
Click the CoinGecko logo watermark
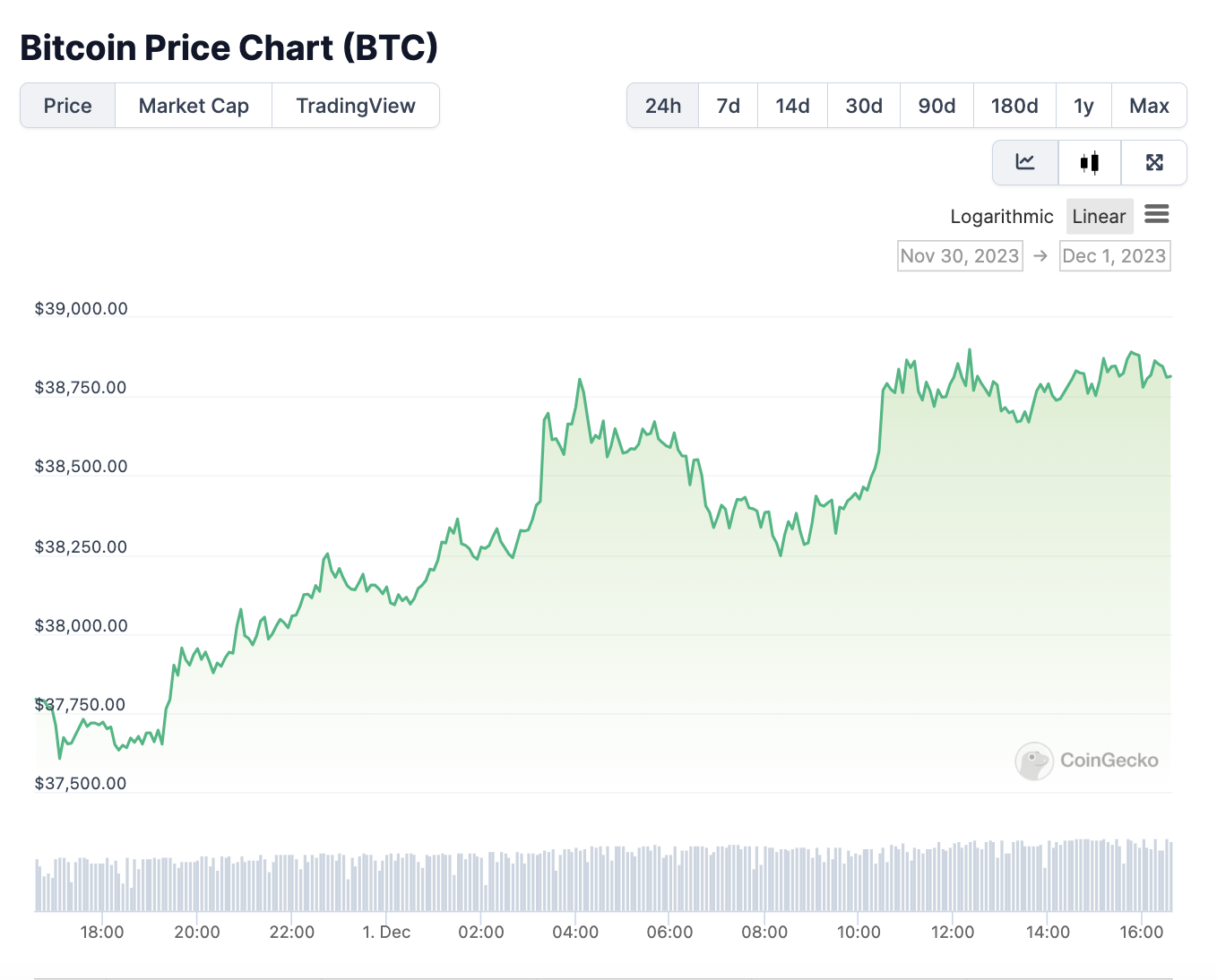[1086, 761]
